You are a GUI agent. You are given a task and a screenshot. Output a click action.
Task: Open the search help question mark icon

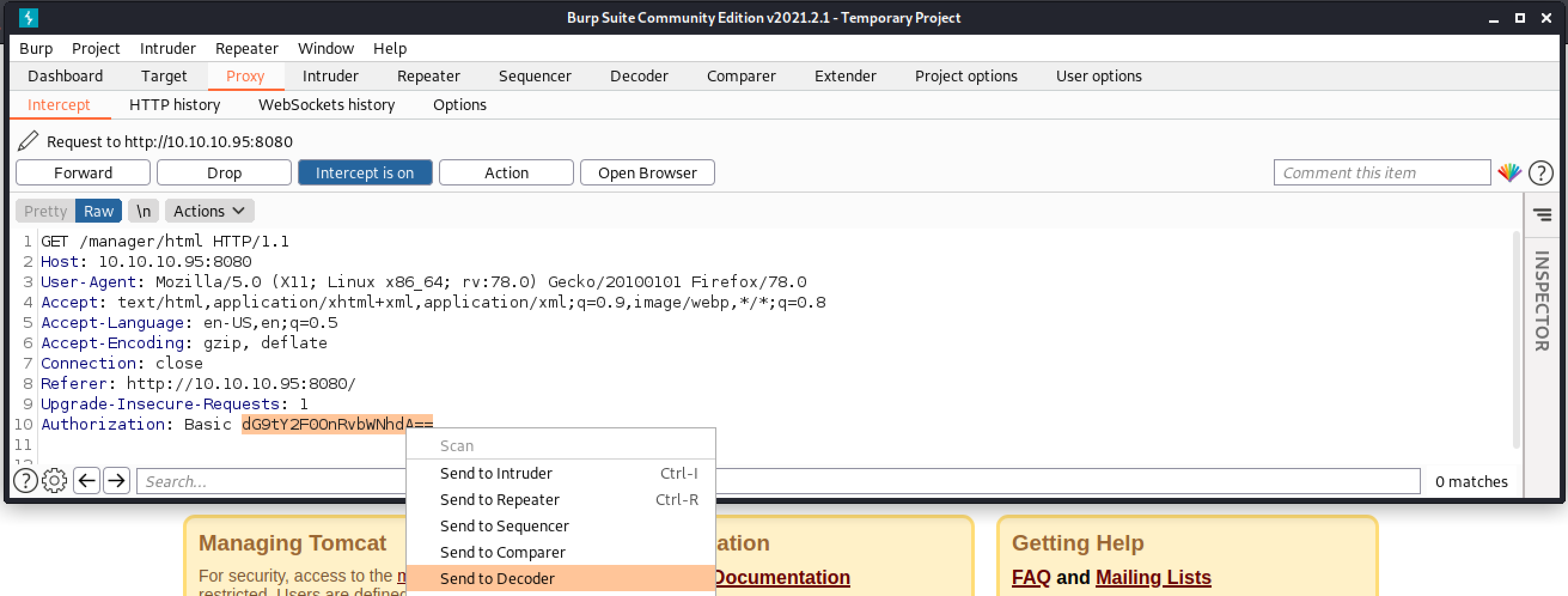[26, 481]
